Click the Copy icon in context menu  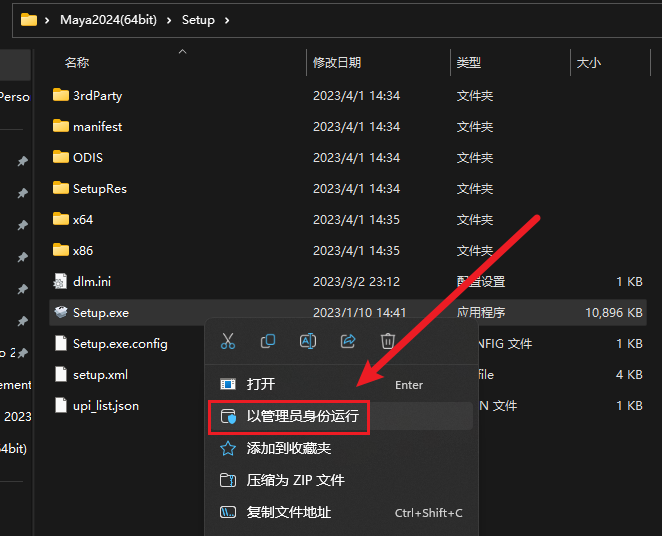268,341
